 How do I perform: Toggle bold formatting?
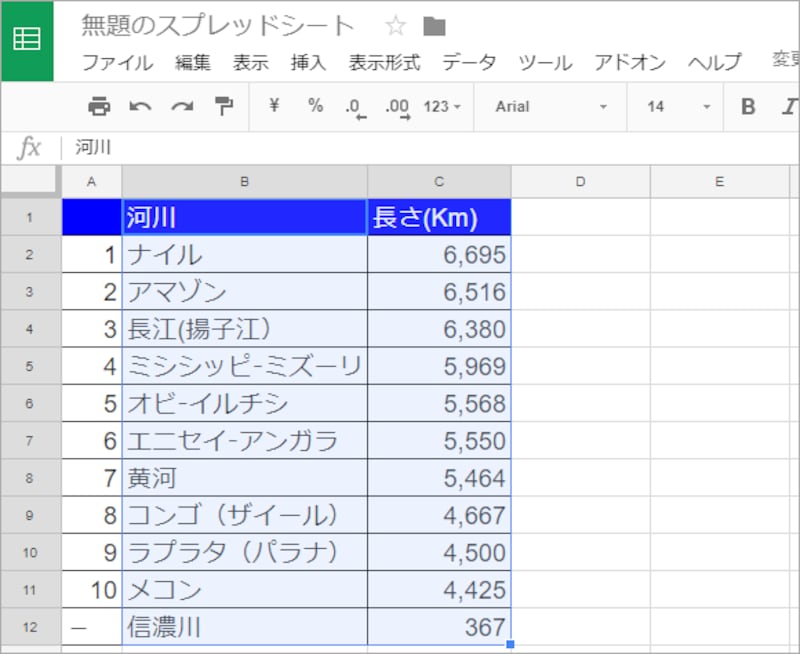pyautogui.click(x=748, y=107)
